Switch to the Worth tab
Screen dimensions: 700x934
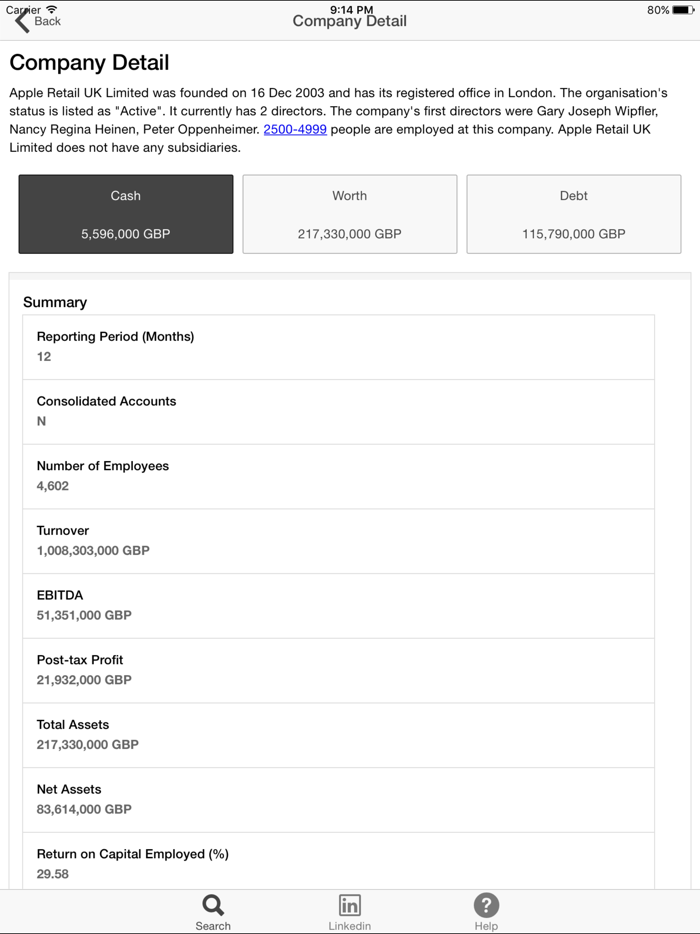350,214
